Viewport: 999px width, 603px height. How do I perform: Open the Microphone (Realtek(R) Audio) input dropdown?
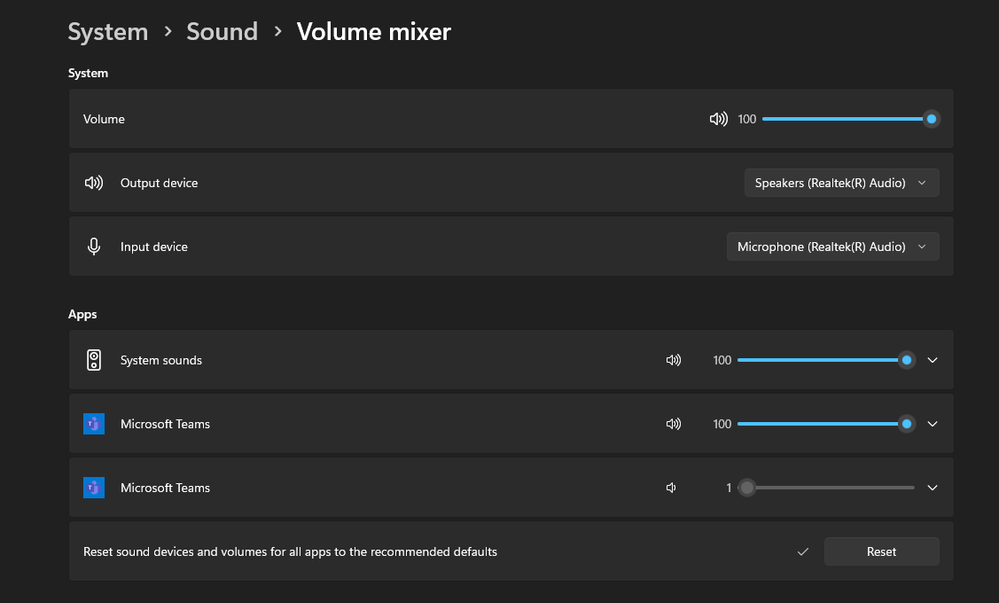tap(833, 247)
